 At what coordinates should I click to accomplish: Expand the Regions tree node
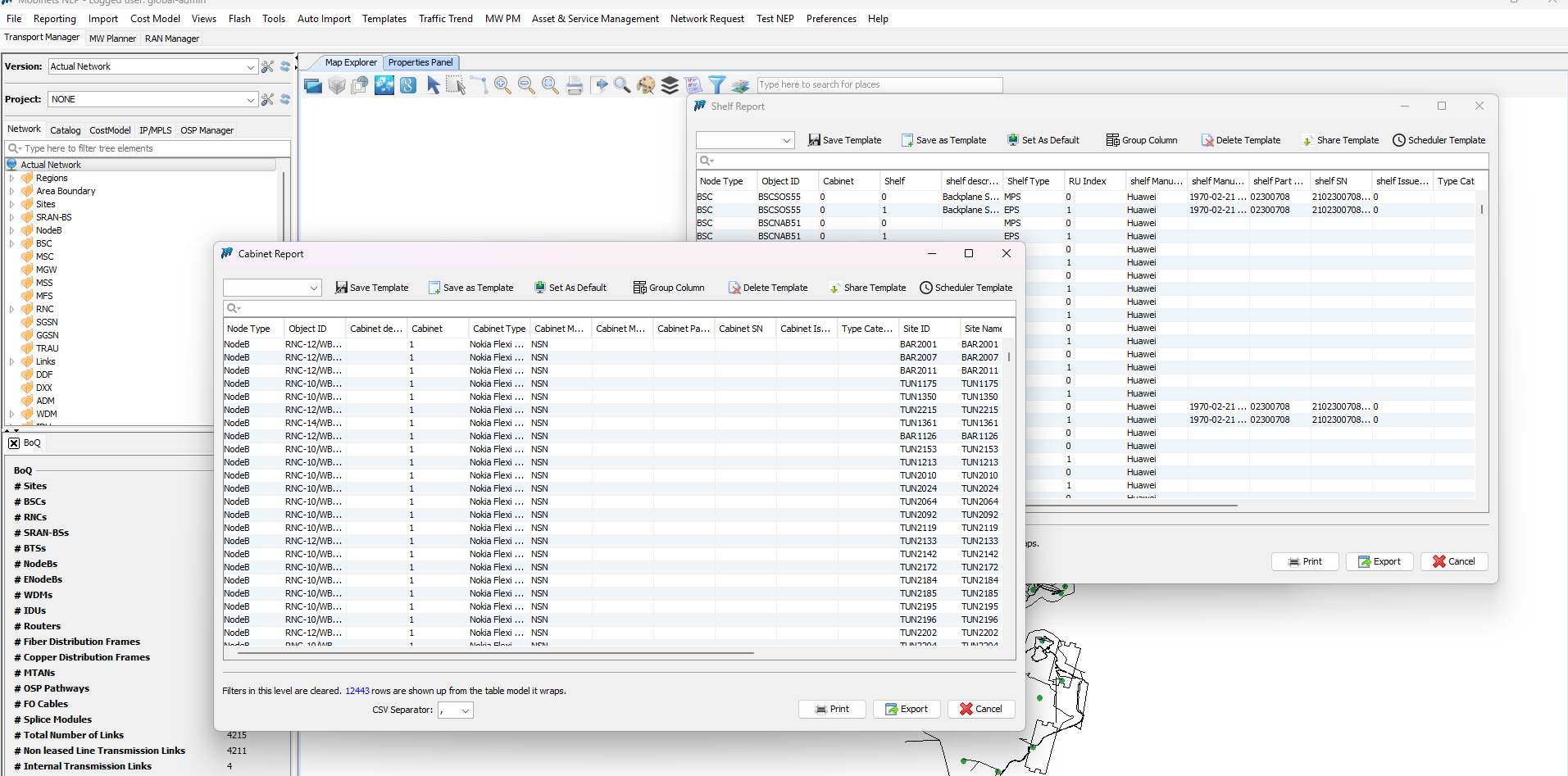[11, 178]
